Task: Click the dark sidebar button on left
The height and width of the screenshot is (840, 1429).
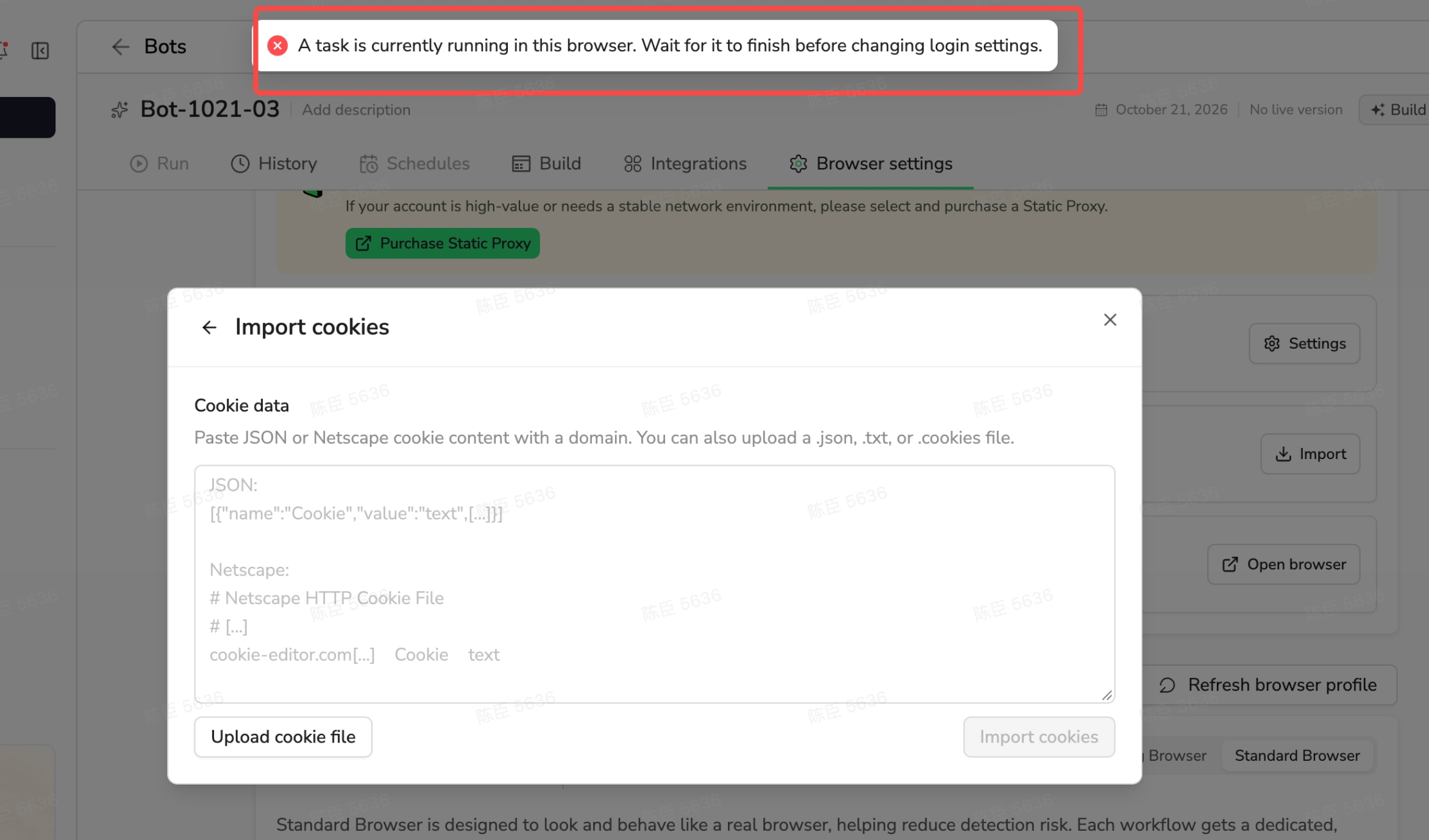Action: 27,117
